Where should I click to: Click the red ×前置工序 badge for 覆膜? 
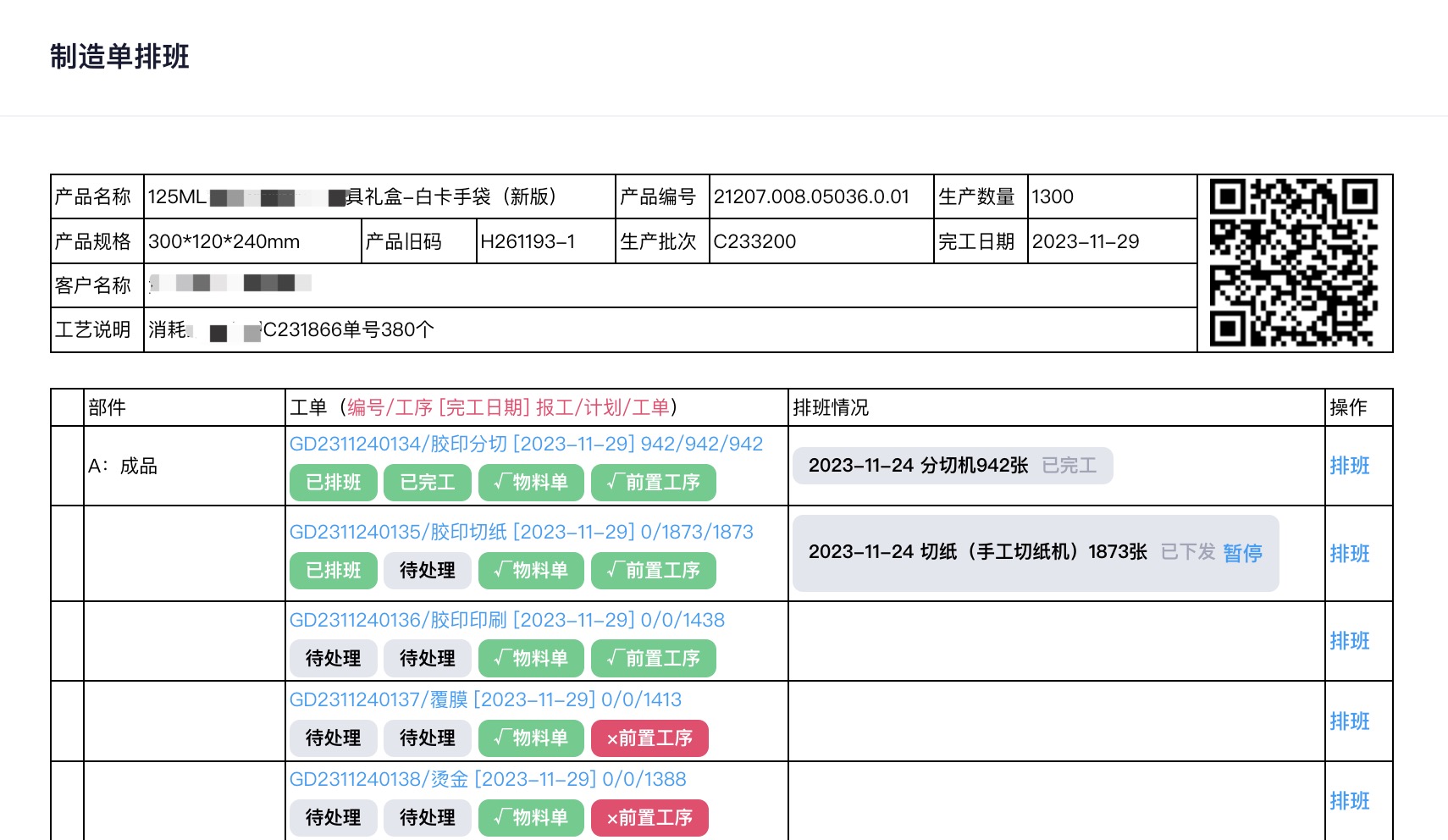click(649, 738)
